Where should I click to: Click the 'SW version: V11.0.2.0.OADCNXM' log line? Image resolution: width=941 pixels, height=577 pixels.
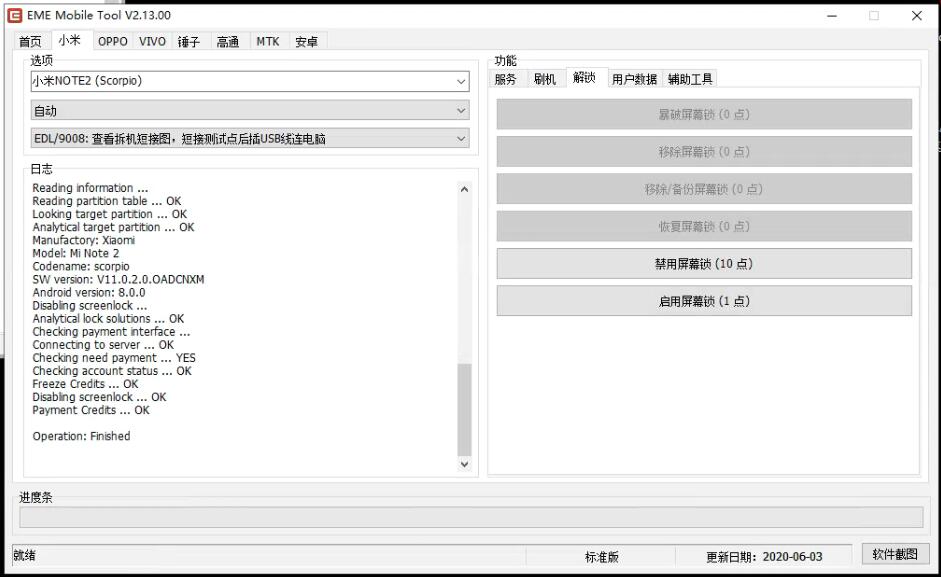click(x=118, y=279)
